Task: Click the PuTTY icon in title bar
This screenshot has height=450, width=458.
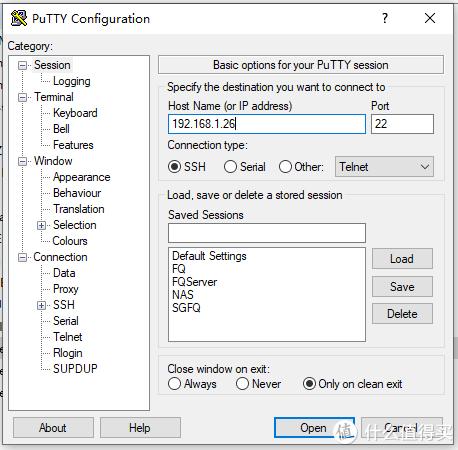Action: tap(19, 18)
